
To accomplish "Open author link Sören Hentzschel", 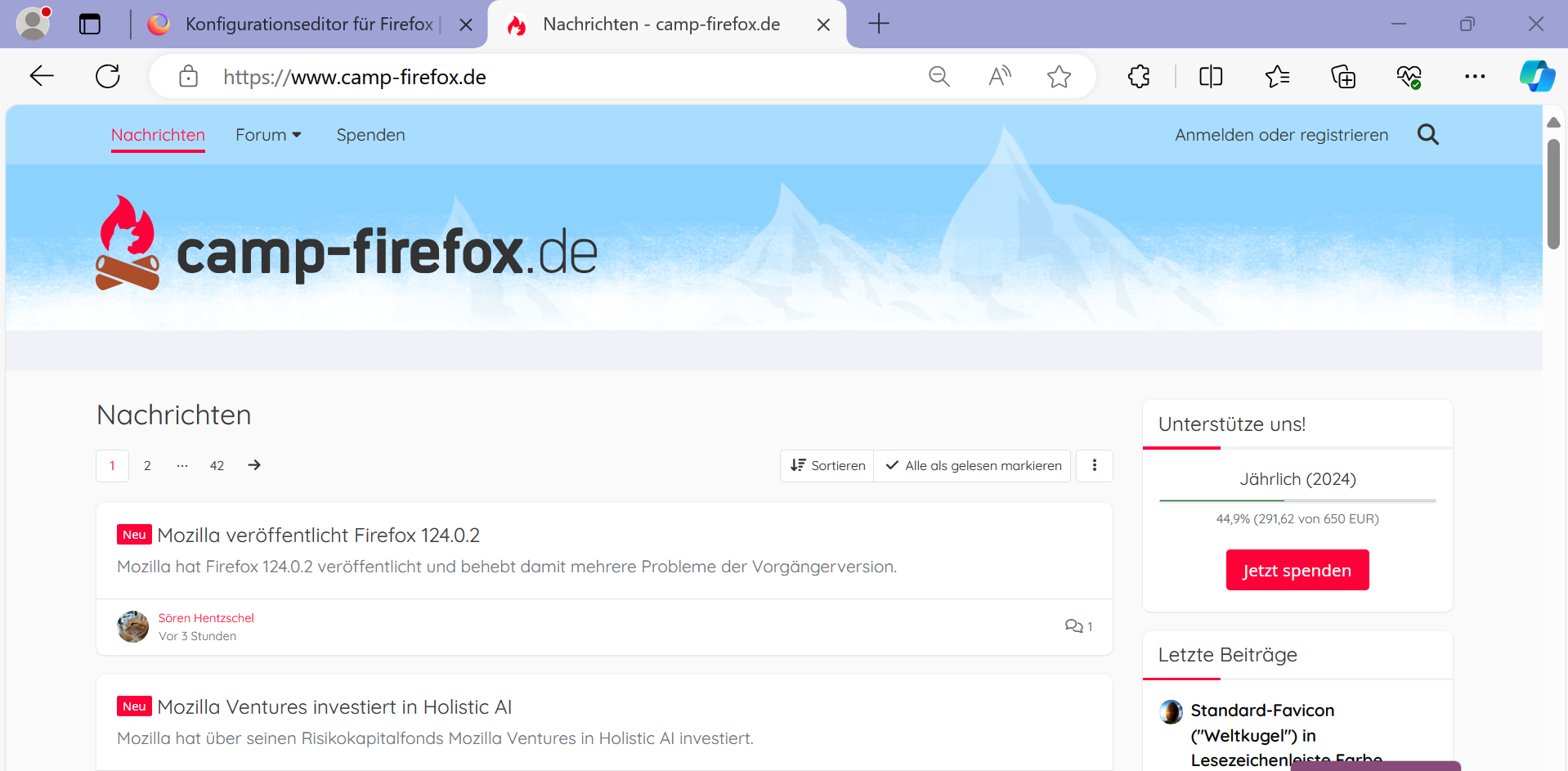I will pos(206,618).
